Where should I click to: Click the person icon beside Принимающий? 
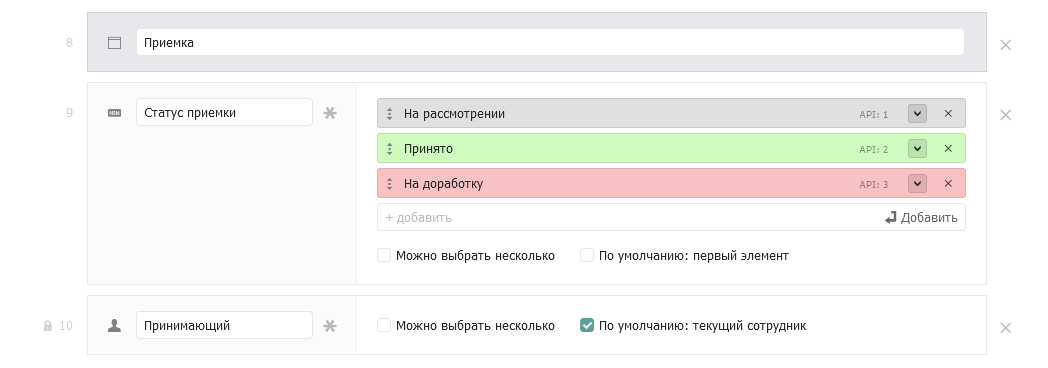click(x=115, y=326)
